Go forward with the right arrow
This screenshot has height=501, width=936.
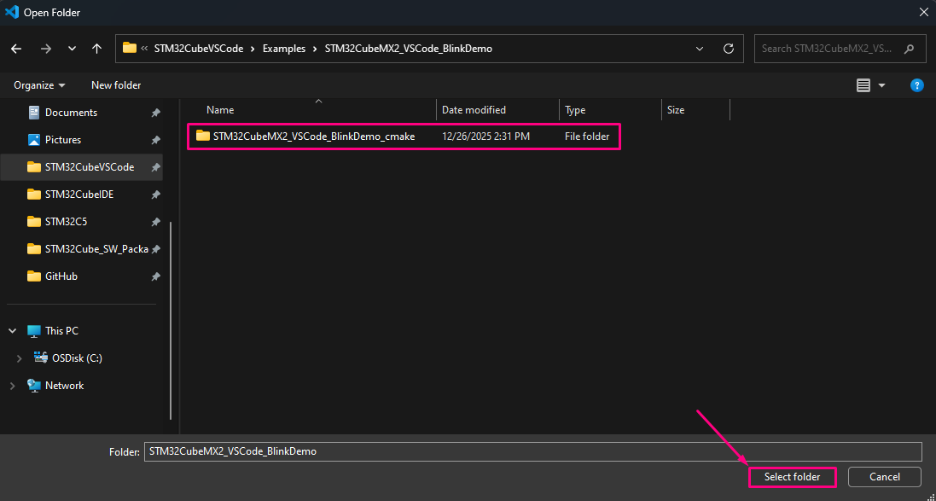(x=46, y=49)
